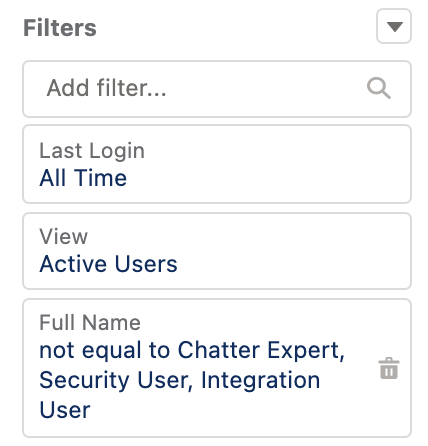428x446 pixels.
Task: Open the Filters panel dropdown menu
Action: click(x=394, y=26)
